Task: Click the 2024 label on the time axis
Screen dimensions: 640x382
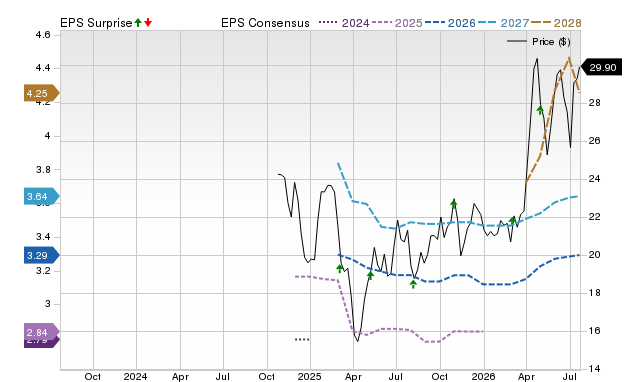Action: [x=136, y=376]
